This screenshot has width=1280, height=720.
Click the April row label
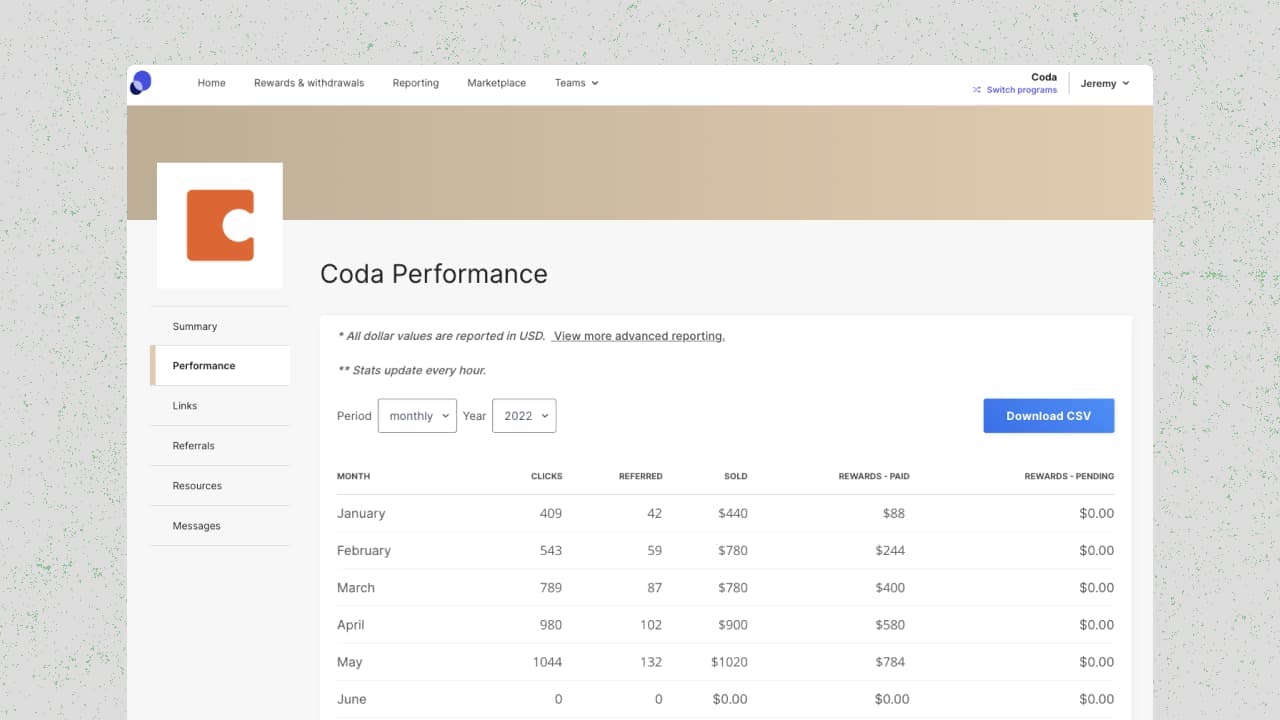[x=351, y=624]
